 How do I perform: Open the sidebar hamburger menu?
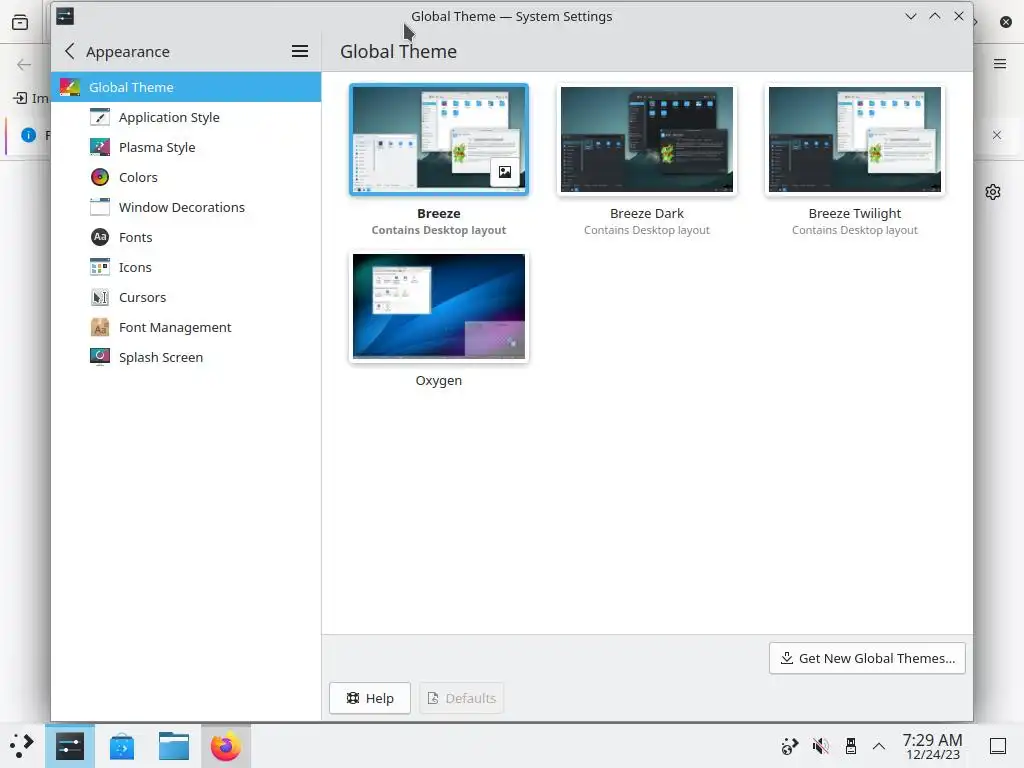pos(300,52)
